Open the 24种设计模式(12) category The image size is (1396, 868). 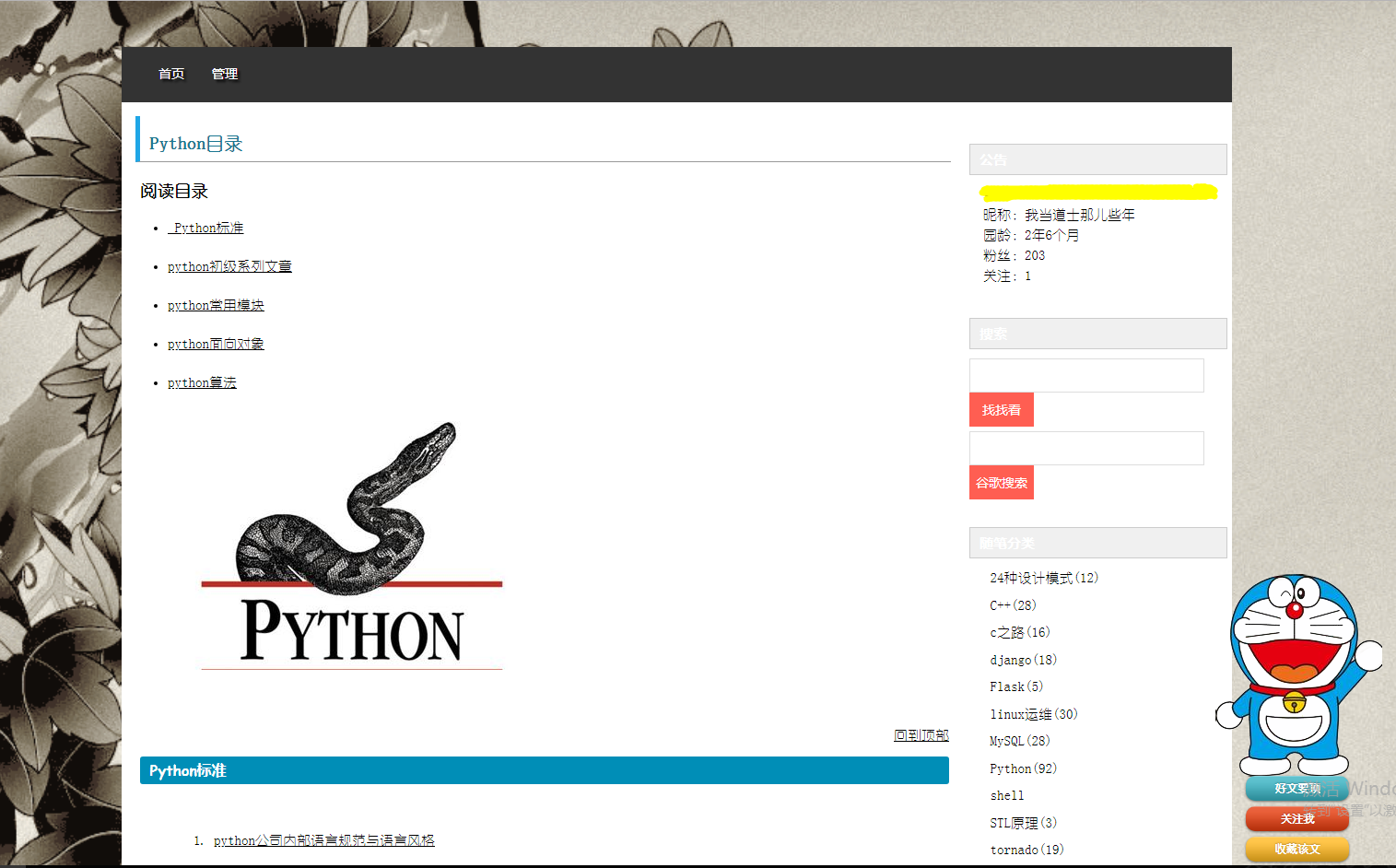point(1044,578)
